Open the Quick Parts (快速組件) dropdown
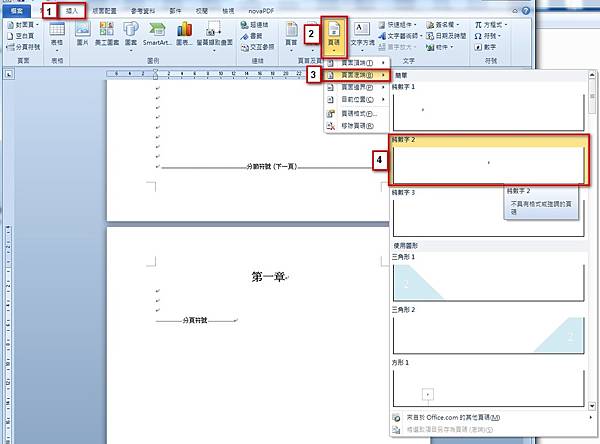 tap(398, 24)
